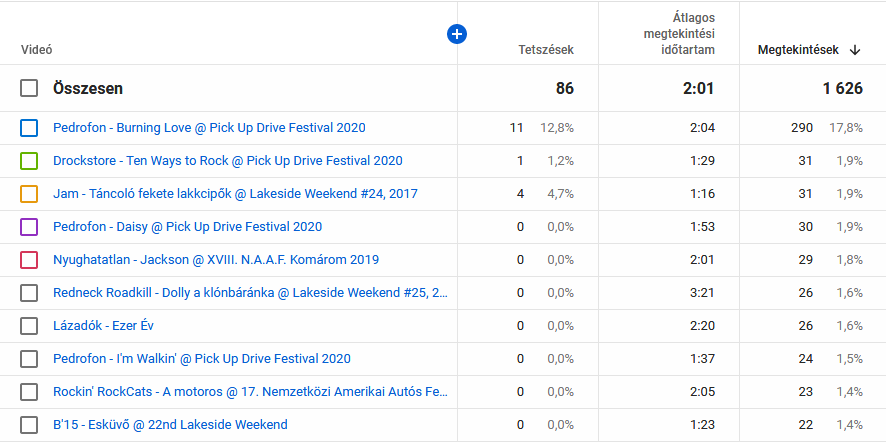Click the blue plus add-metric icon
The height and width of the screenshot is (442, 886).
coord(457,34)
